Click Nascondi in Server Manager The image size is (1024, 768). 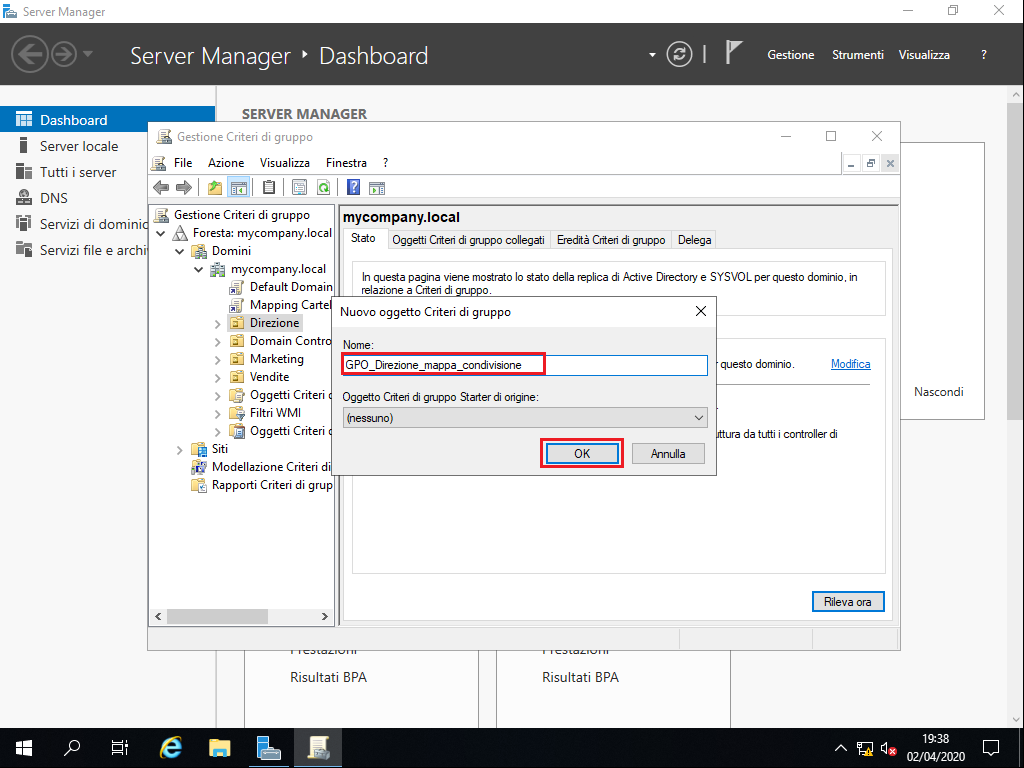pos(938,392)
